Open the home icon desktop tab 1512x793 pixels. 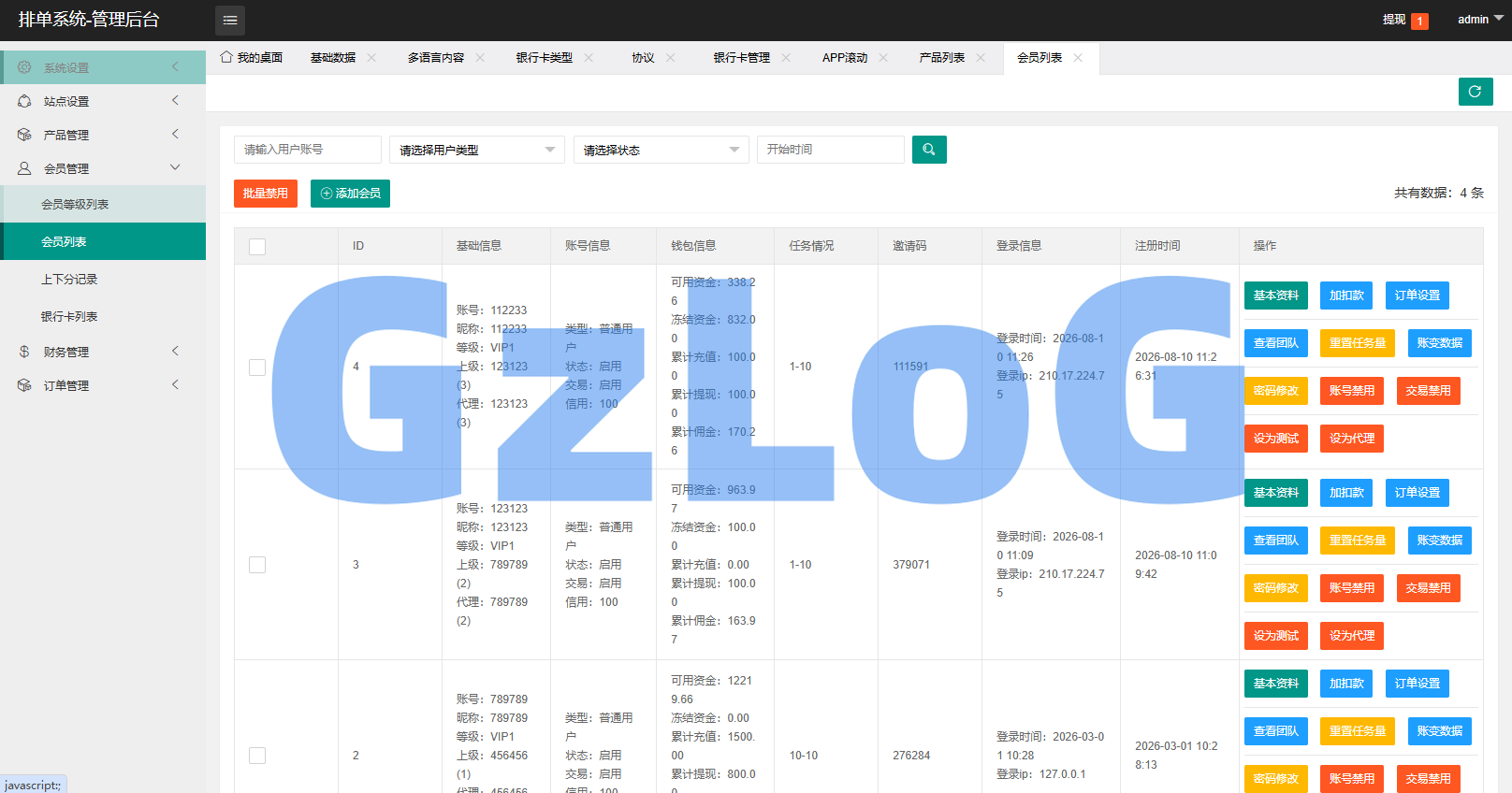252,58
